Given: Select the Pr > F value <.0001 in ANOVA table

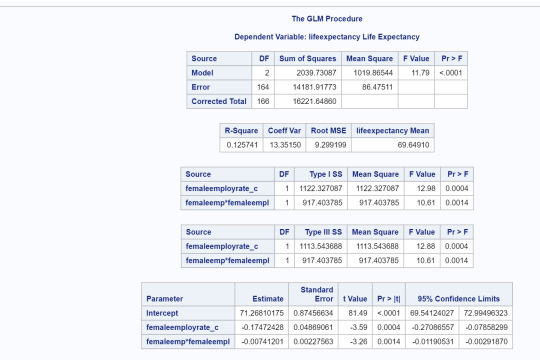Looking at the screenshot, I should [x=451, y=73].
